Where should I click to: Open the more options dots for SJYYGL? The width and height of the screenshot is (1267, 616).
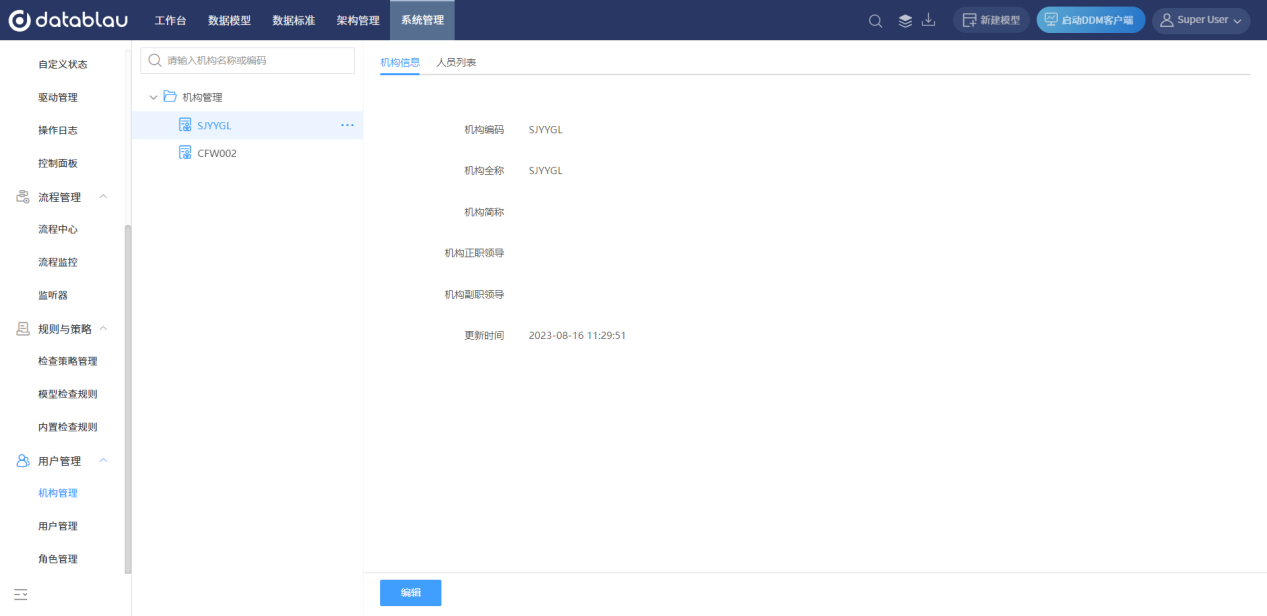click(347, 125)
